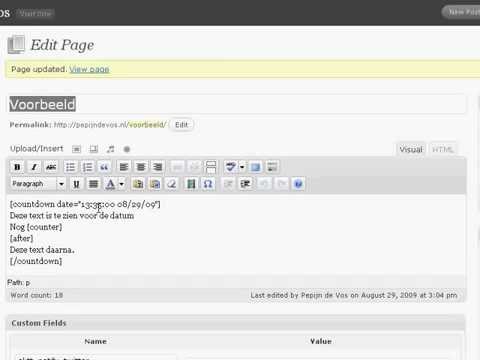Redo edit button
Image resolution: width=480 pixels, height=360 pixels.
(281, 184)
